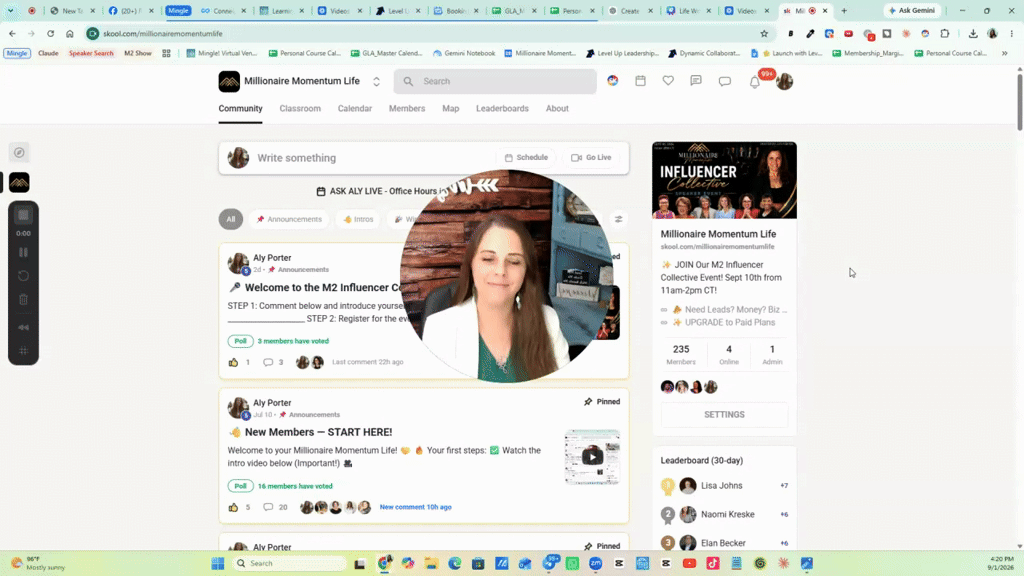Switch to the Classroom tab

300,108
